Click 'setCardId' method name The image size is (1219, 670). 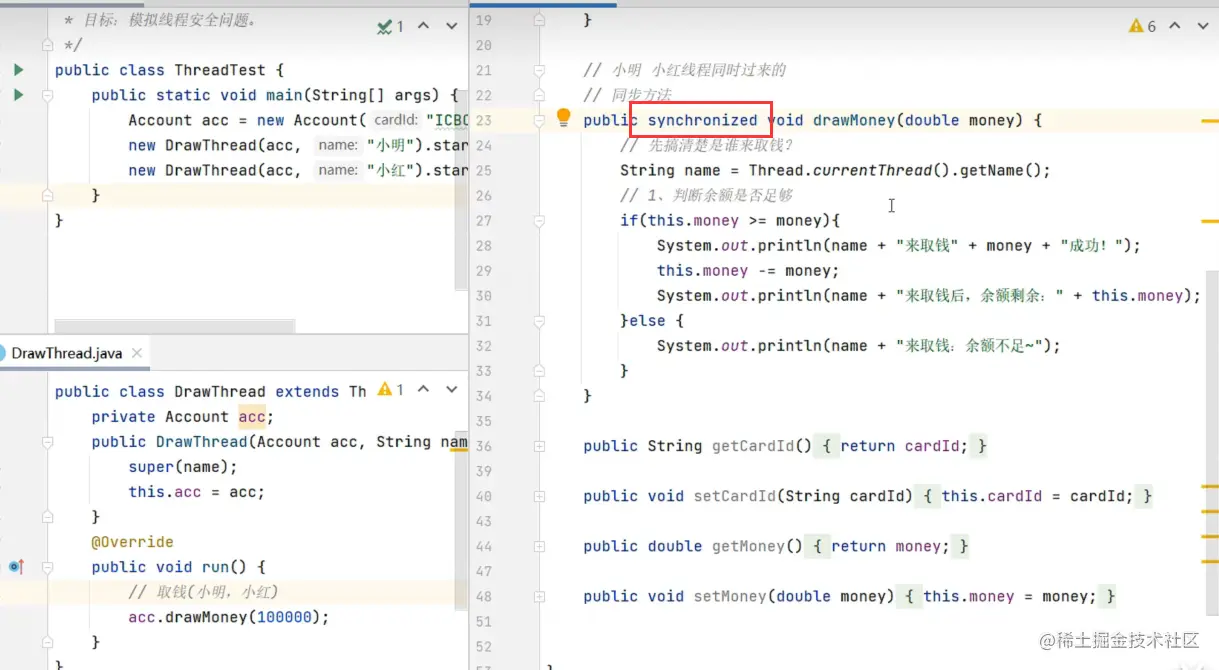click(x=735, y=496)
